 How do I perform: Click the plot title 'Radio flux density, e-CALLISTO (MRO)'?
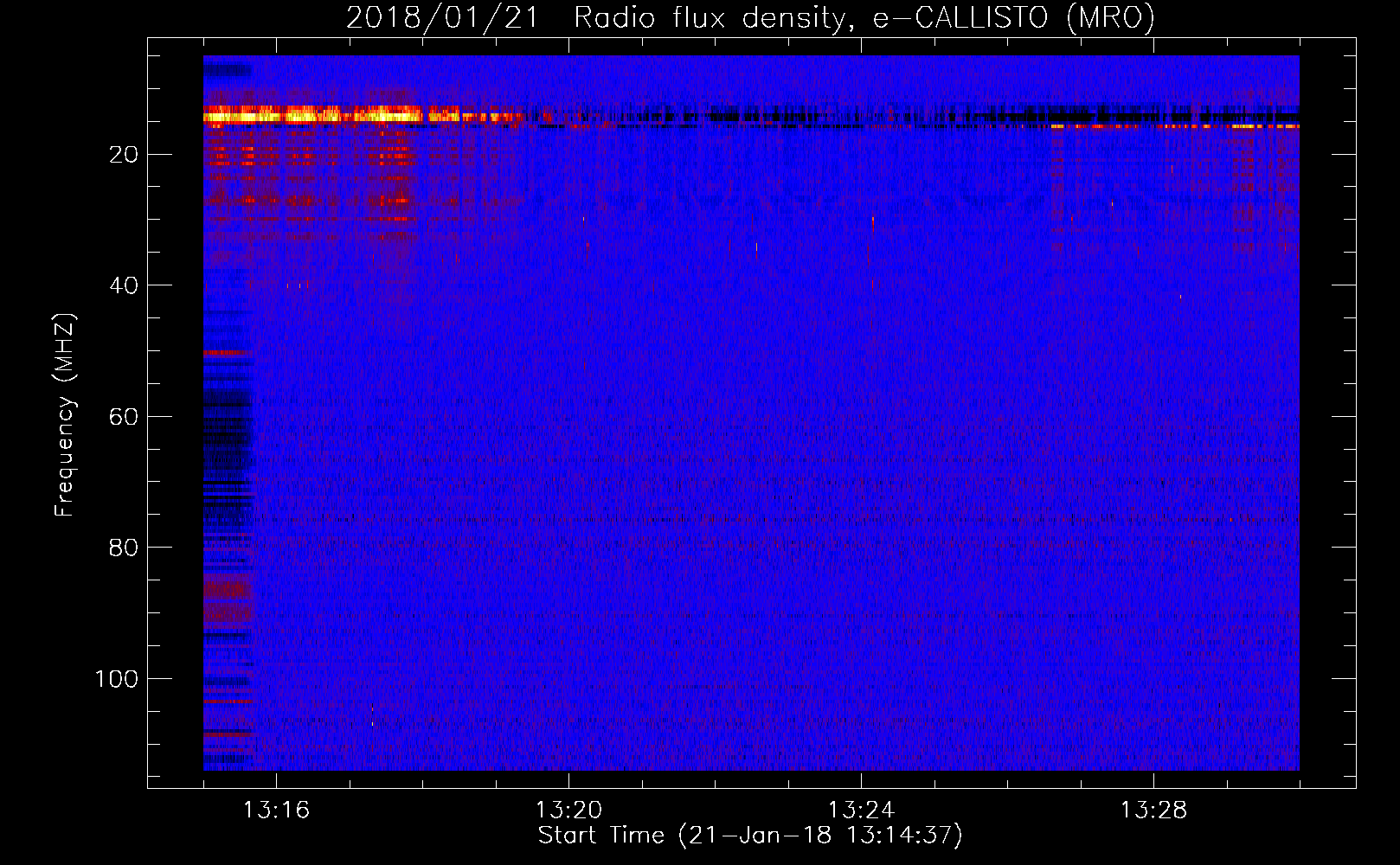pos(864,18)
